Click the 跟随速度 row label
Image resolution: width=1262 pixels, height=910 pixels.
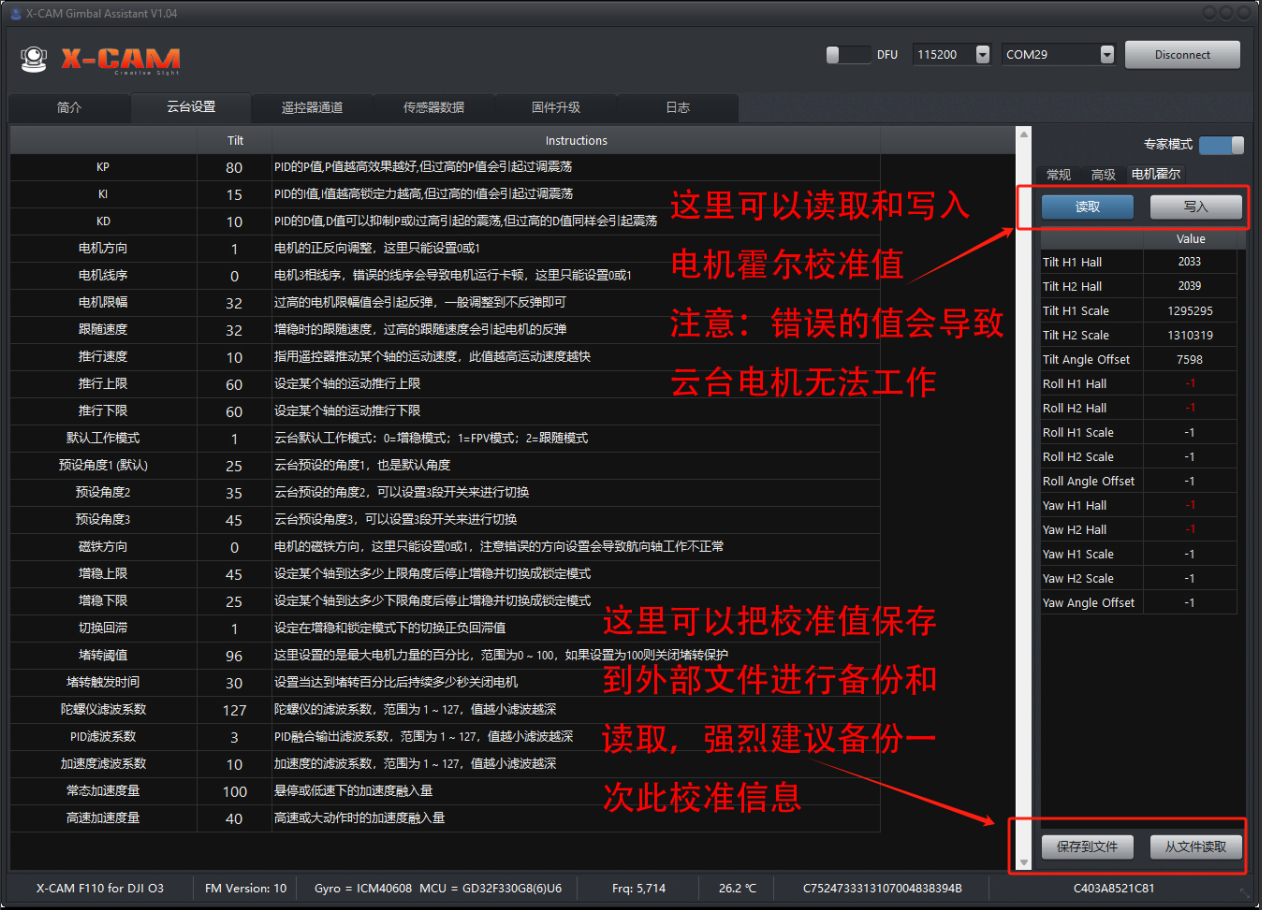tap(103, 329)
